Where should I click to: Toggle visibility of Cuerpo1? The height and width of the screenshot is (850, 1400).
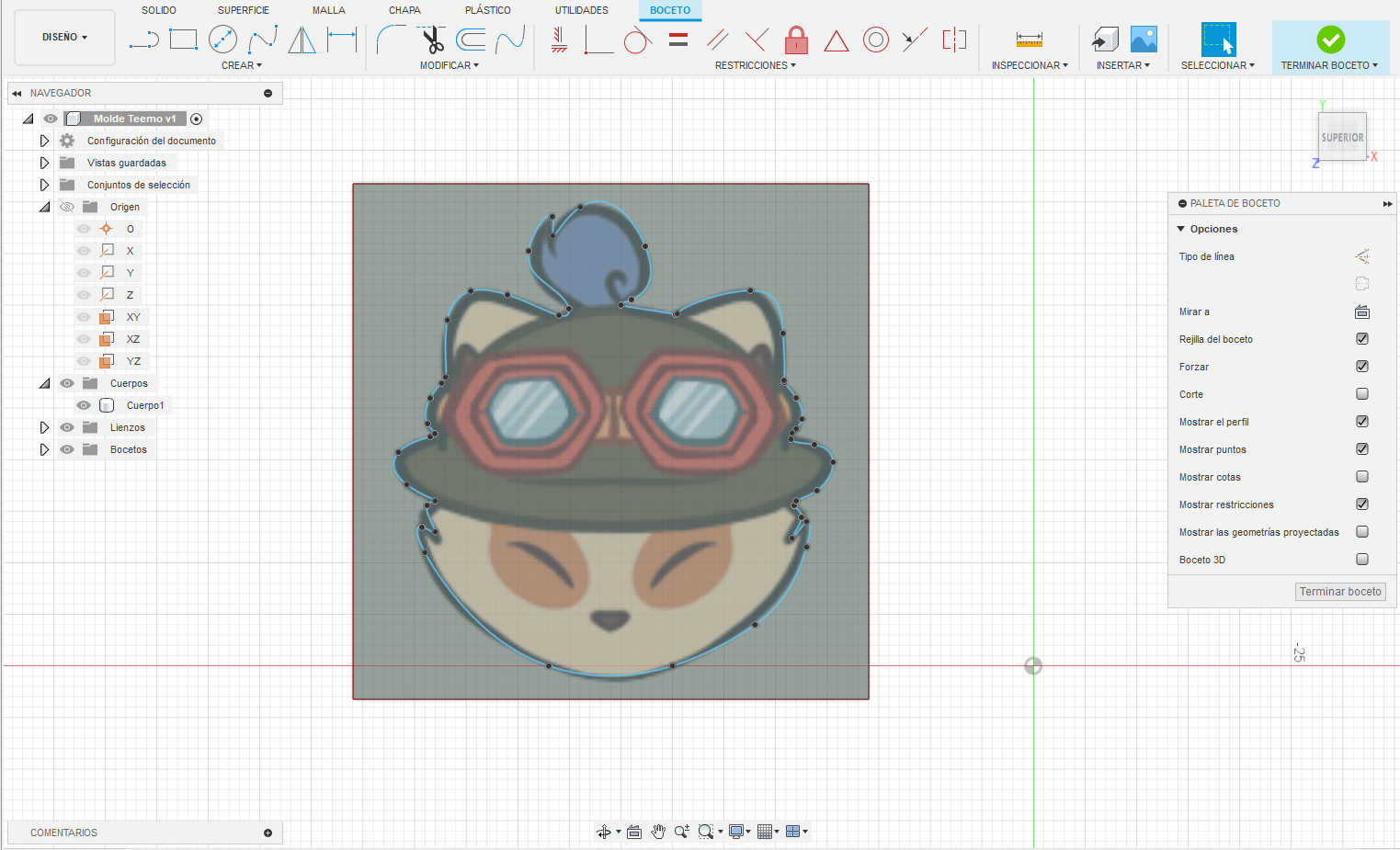pyautogui.click(x=84, y=405)
